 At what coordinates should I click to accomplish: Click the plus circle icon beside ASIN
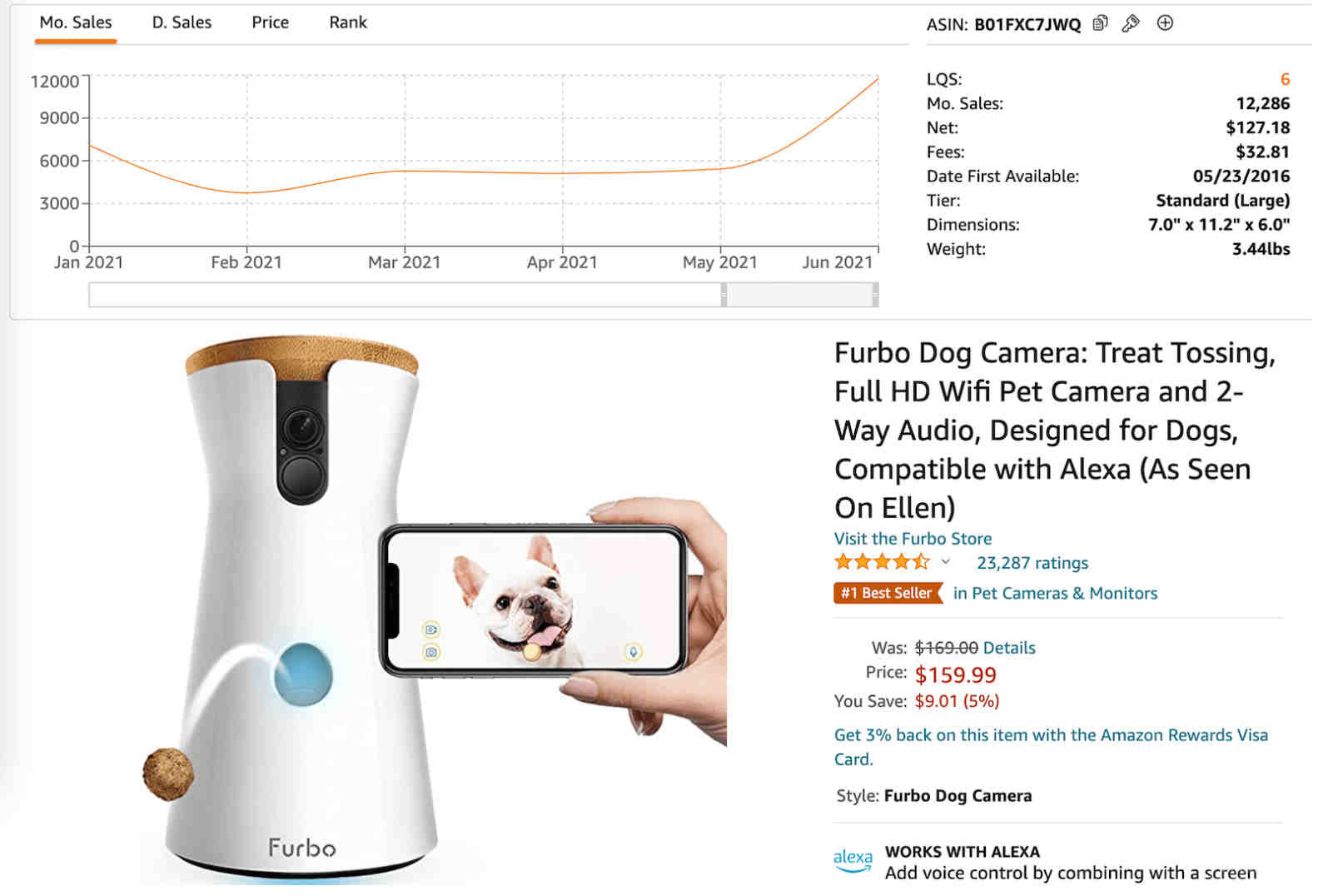pos(1165,23)
